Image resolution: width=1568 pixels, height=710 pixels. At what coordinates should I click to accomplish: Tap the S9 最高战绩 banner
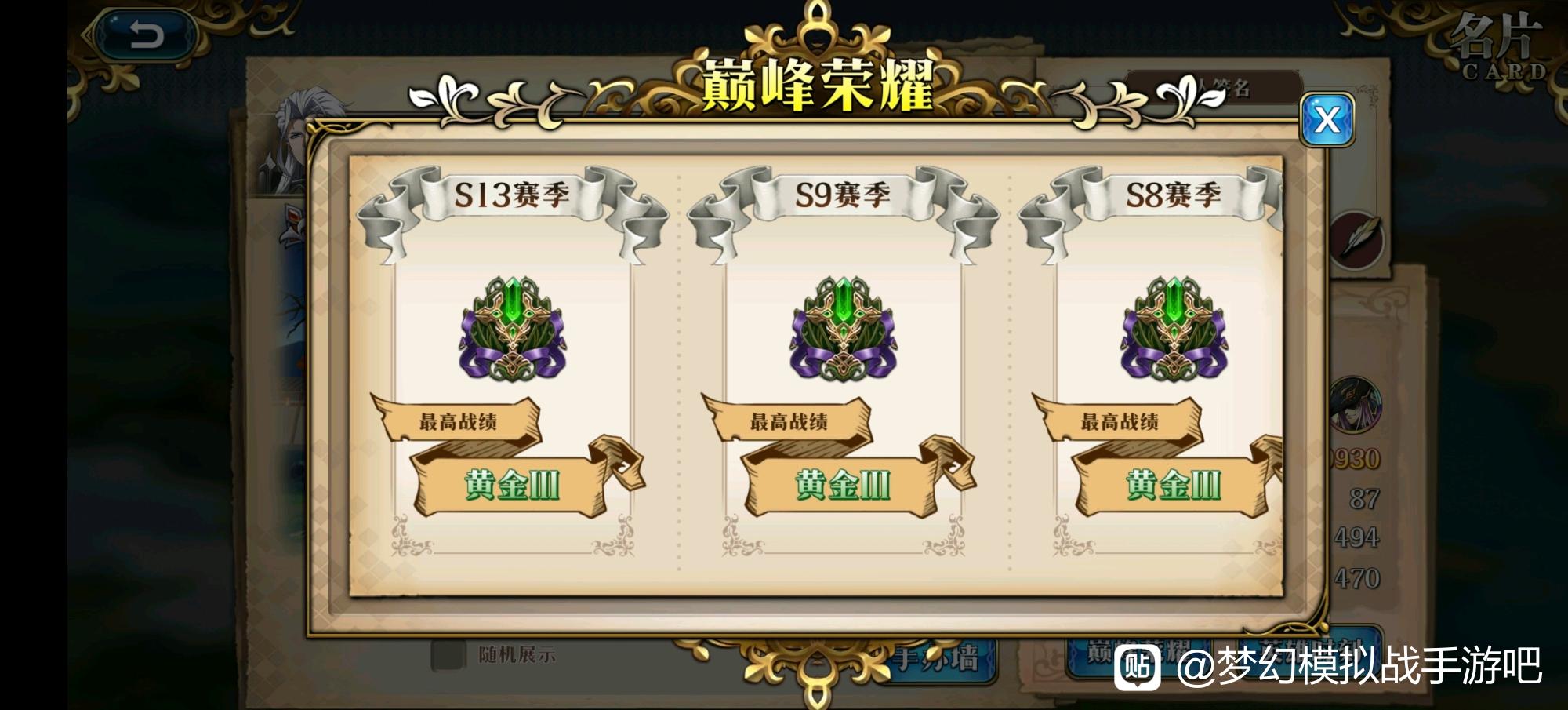[x=788, y=421]
